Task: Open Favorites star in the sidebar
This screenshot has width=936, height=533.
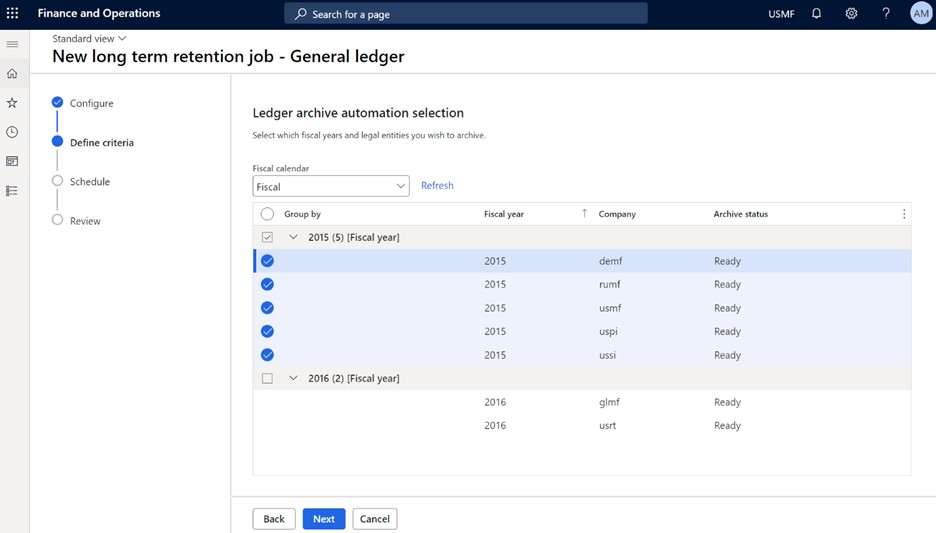Action: coord(12,103)
